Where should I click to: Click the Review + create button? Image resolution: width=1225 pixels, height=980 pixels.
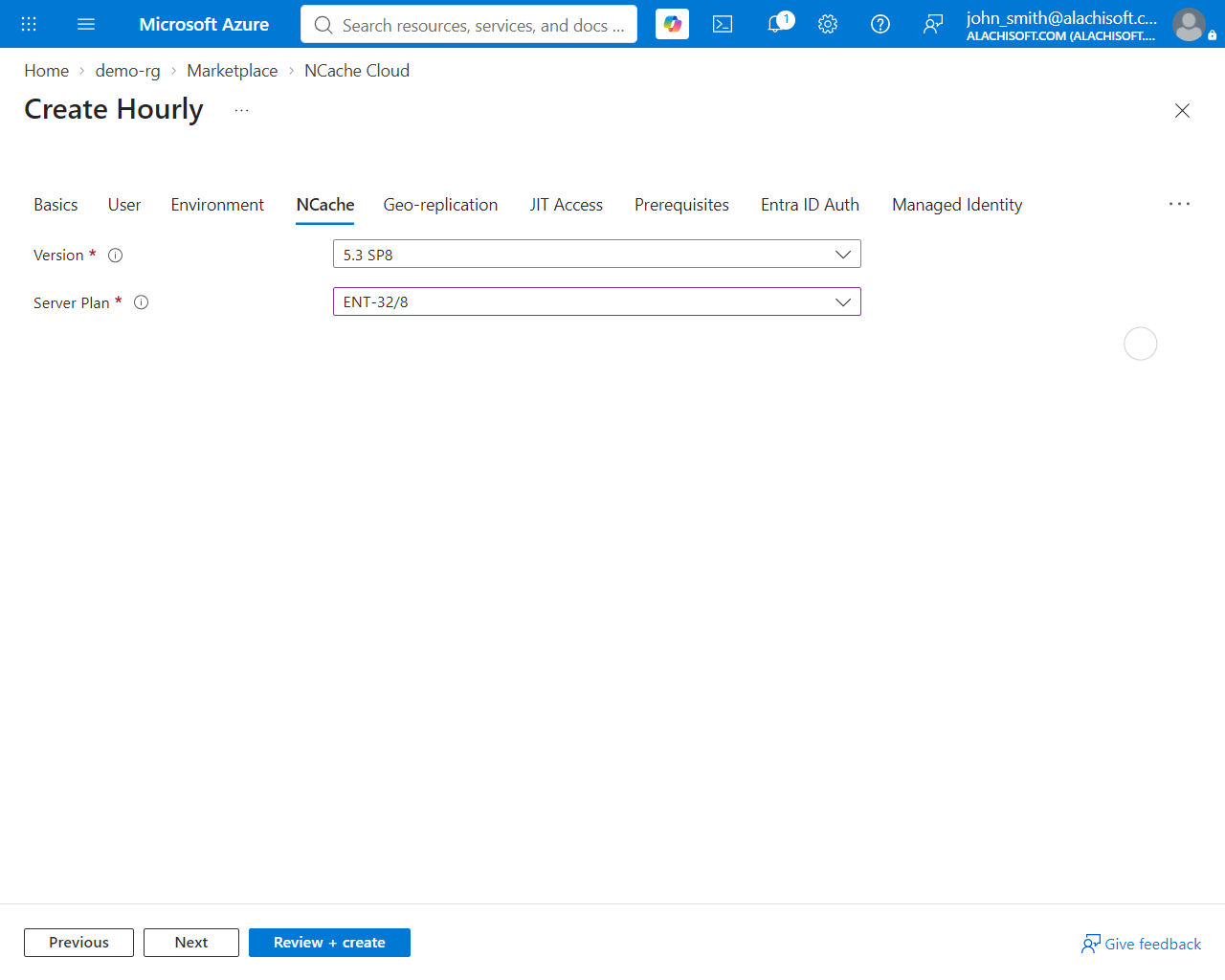tap(329, 943)
